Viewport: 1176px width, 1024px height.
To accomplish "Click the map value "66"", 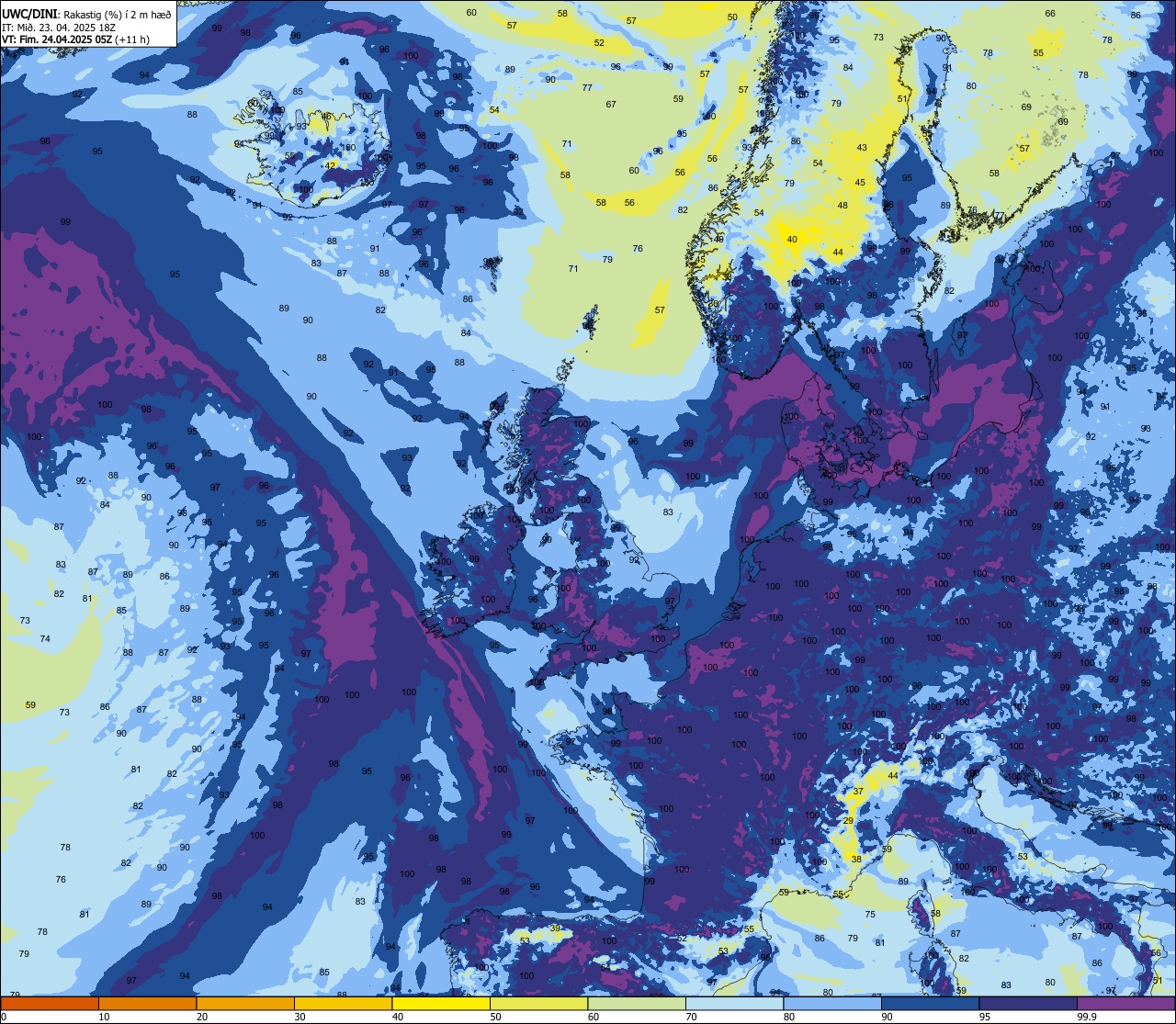I will [1050, 14].
